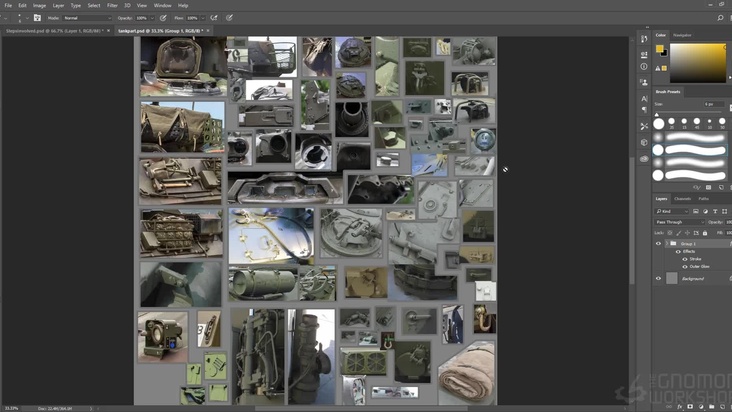Screen dimensions: 732x412
Task: Create a new layer using bottom icon
Action: (x=722, y=407)
